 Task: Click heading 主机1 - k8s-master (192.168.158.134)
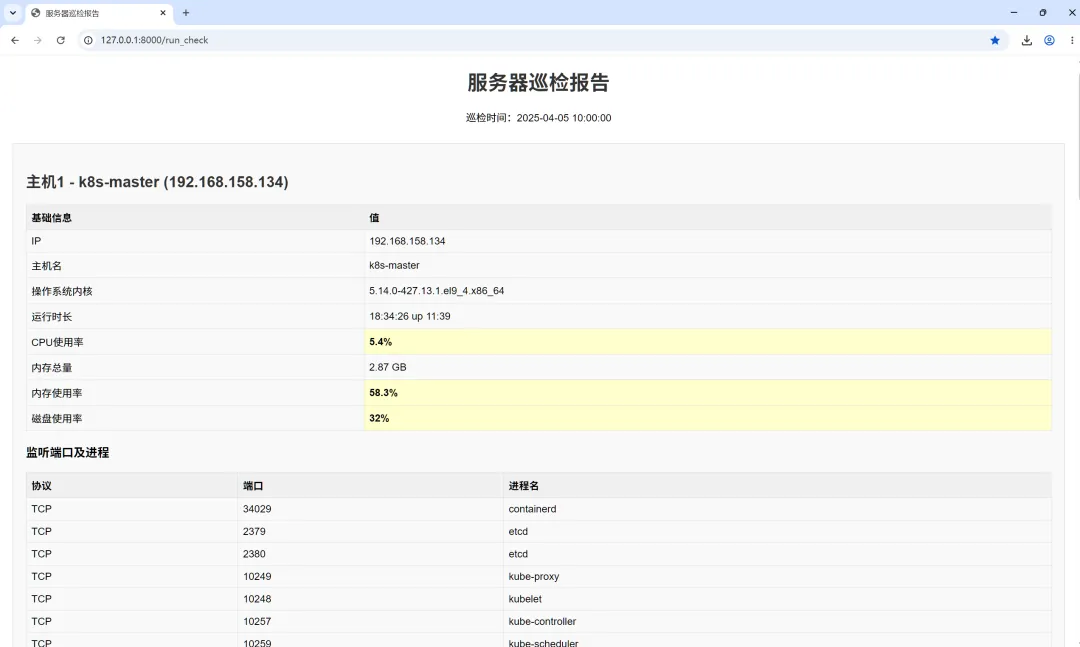tap(157, 182)
